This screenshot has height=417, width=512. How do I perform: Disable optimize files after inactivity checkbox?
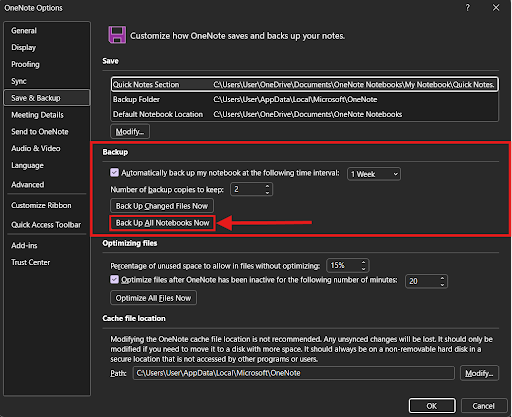[114, 279]
